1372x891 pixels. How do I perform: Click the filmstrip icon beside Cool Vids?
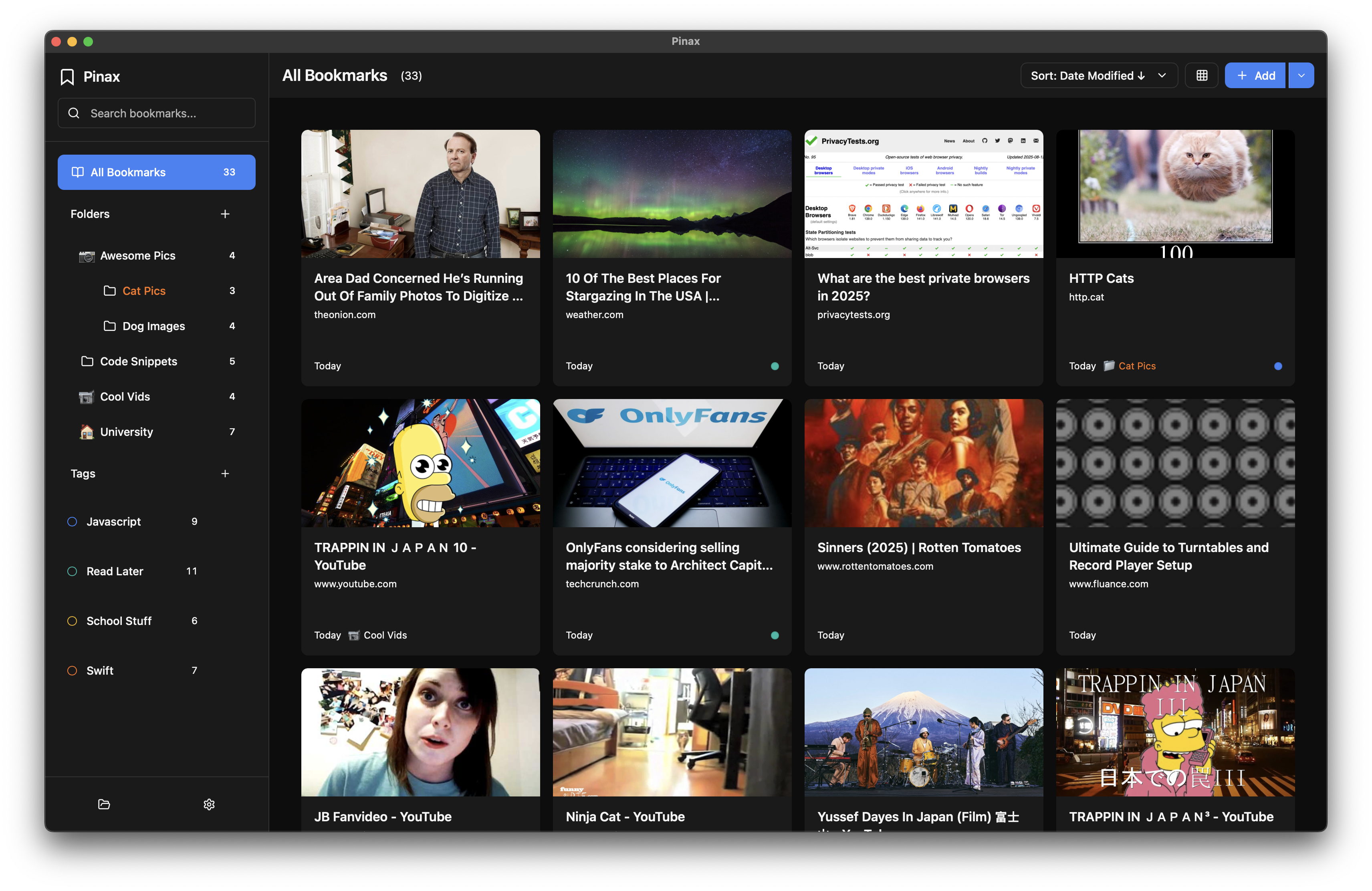[x=87, y=397]
